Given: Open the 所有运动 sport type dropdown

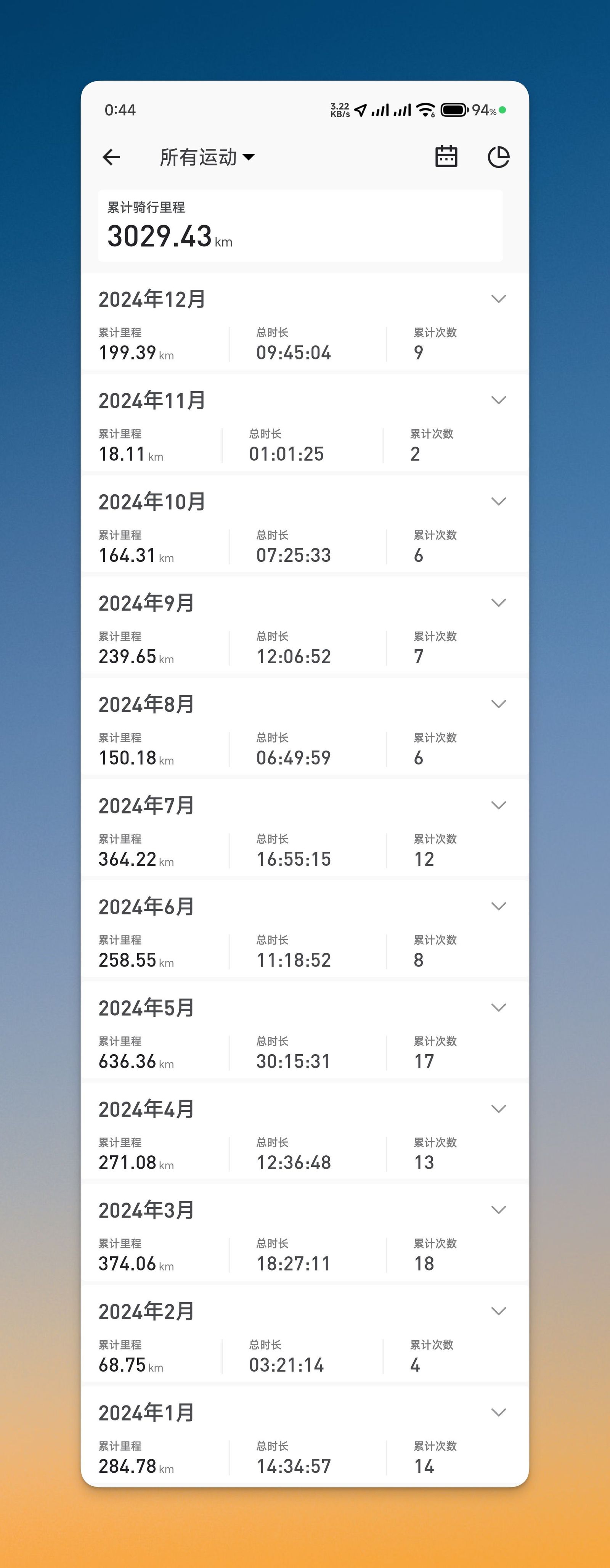Looking at the screenshot, I should pyautogui.click(x=207, y=157).
